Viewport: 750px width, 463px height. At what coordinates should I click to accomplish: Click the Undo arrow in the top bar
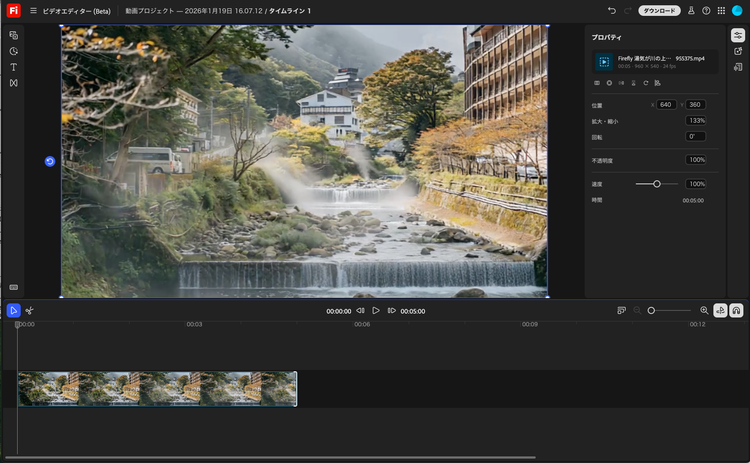pyautogui.click(x=611, y=10)
